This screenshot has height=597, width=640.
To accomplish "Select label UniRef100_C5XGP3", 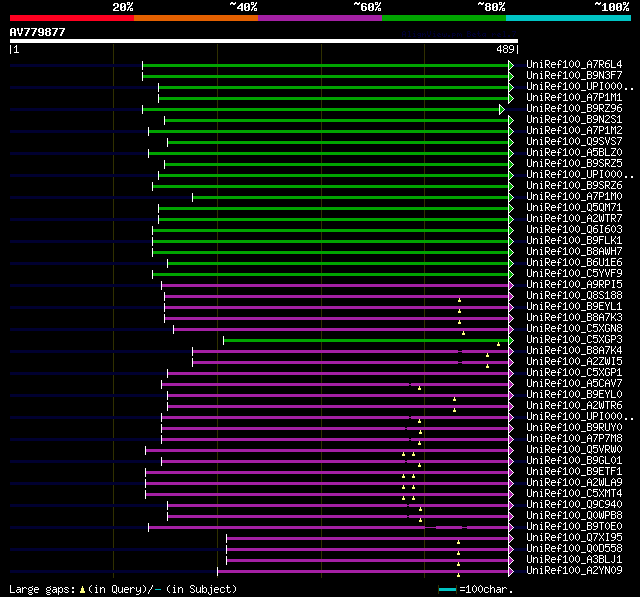I will click(x=574, y=340).
